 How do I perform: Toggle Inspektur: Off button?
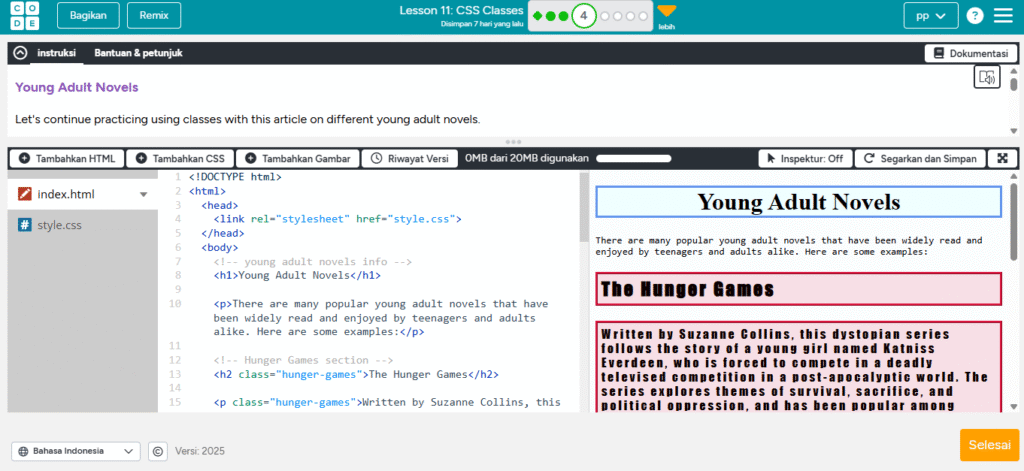click(x=803, y=158)
